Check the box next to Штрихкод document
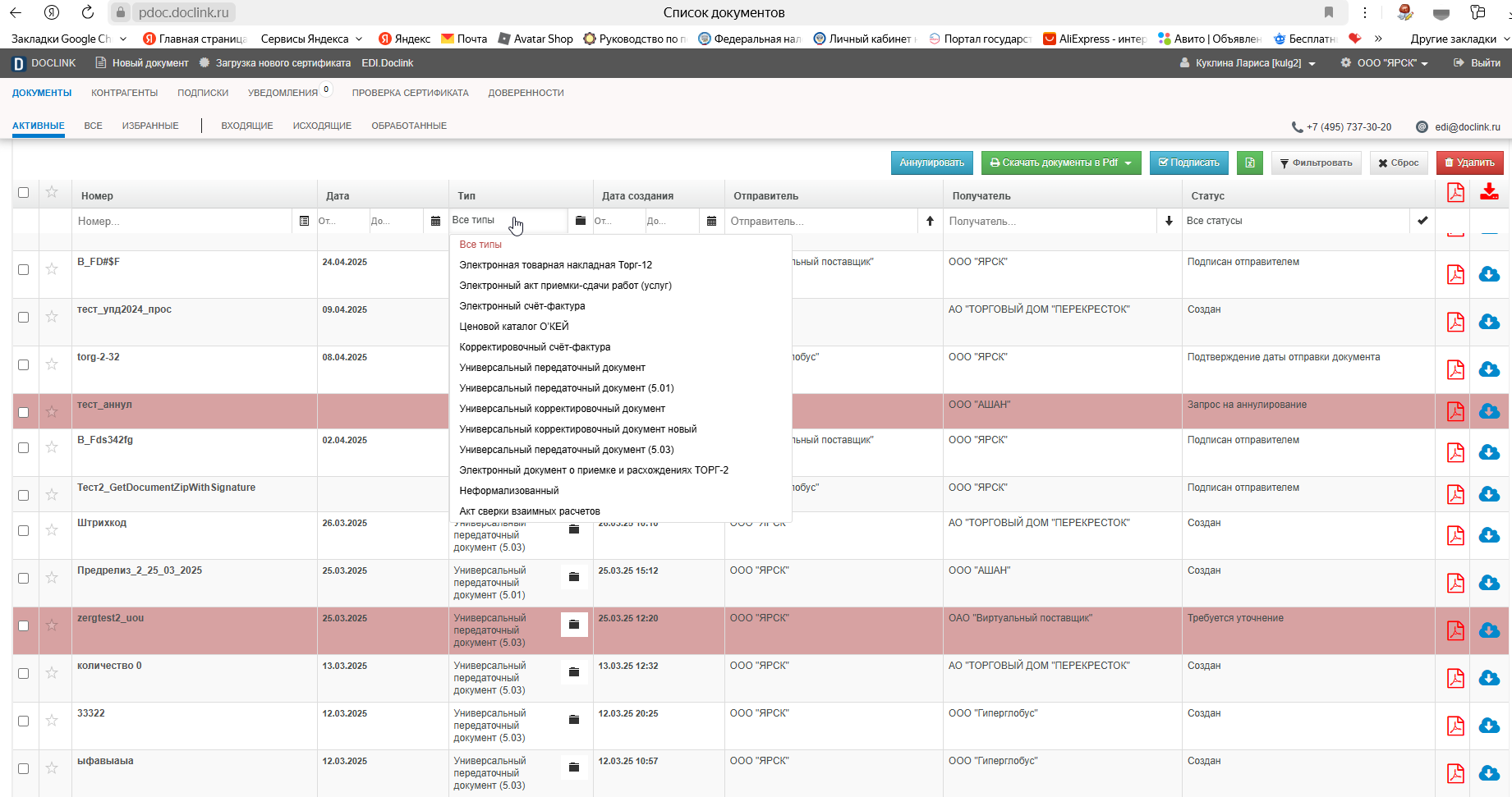Image resolution: width=1512 pixels, height=797 pixels. click(x=23, y=530)
